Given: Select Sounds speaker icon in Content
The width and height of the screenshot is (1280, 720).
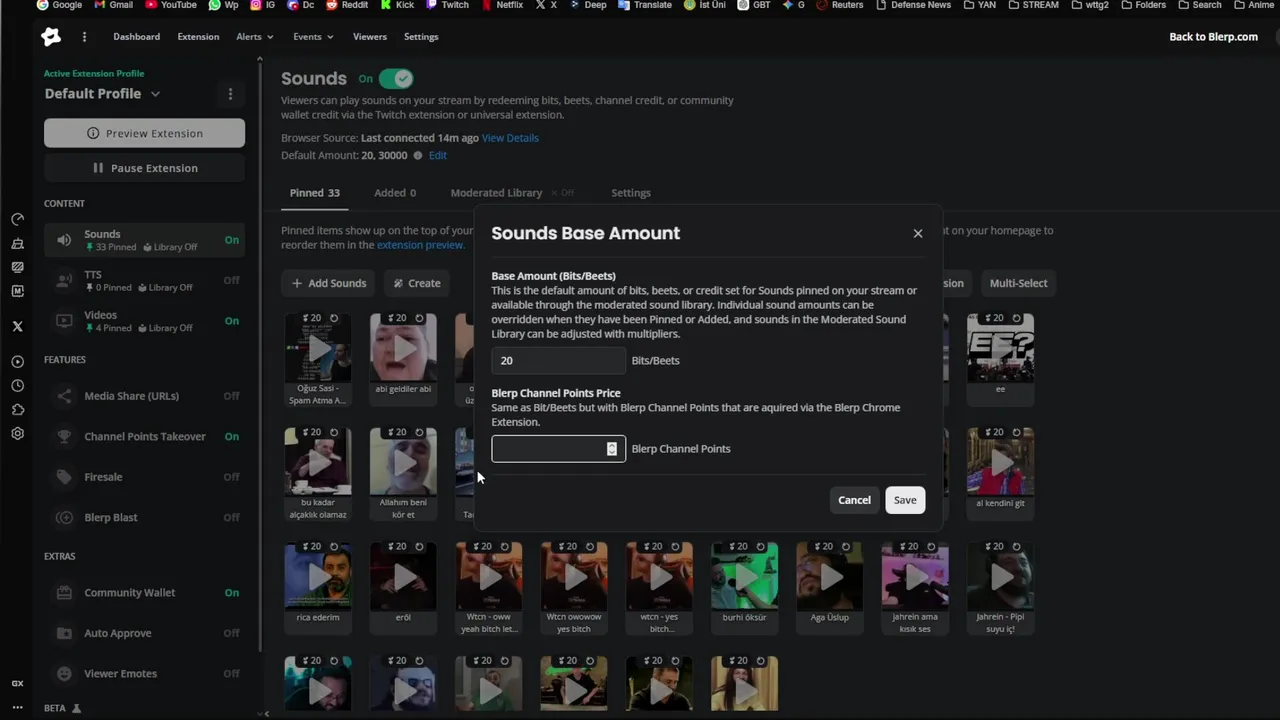Looking at the screenshot, I should (64, 240).
